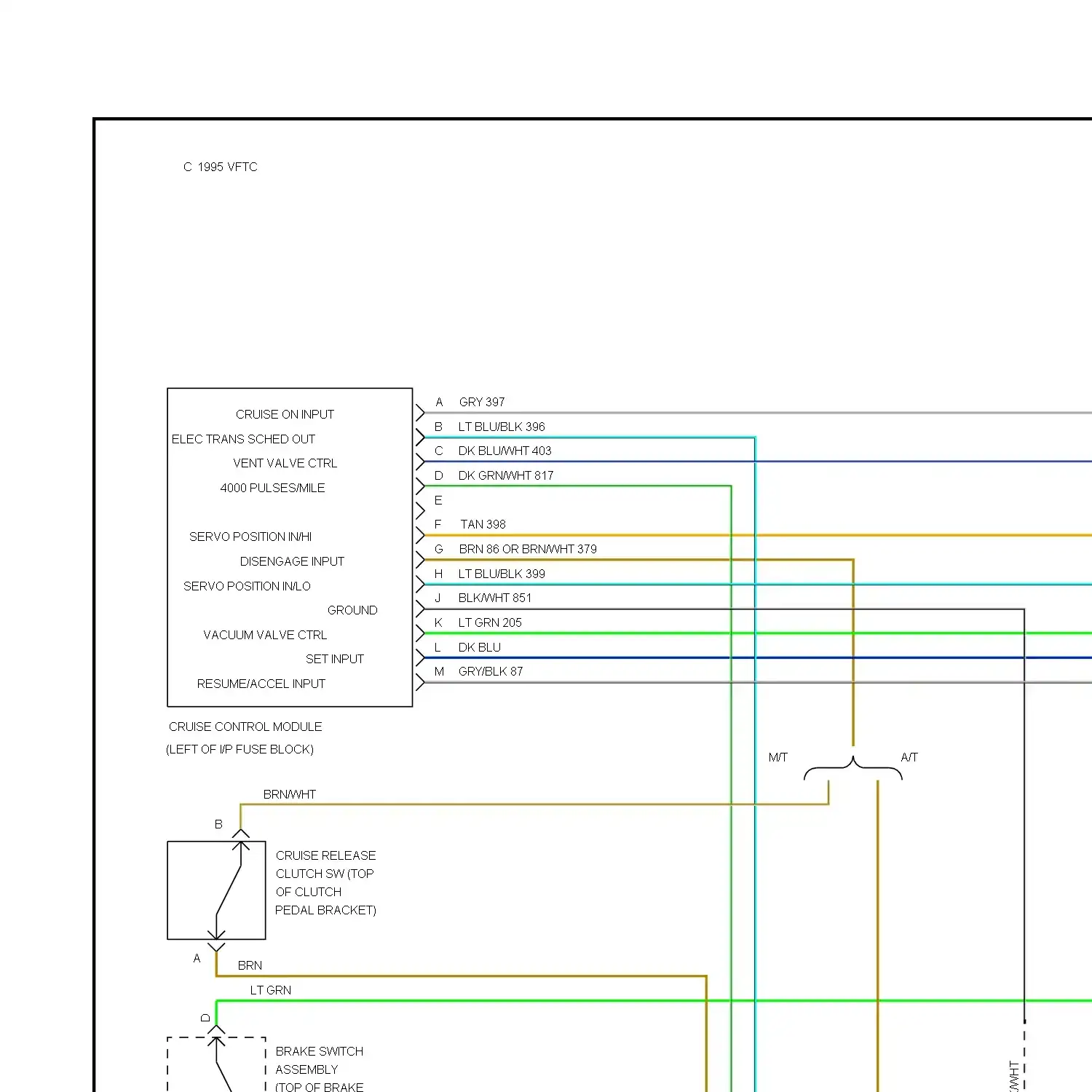This screenshot has width=1092, height=1092.
Task: Select wire label 'DK GRN/WHT 817'
Action: click(506, 475)
